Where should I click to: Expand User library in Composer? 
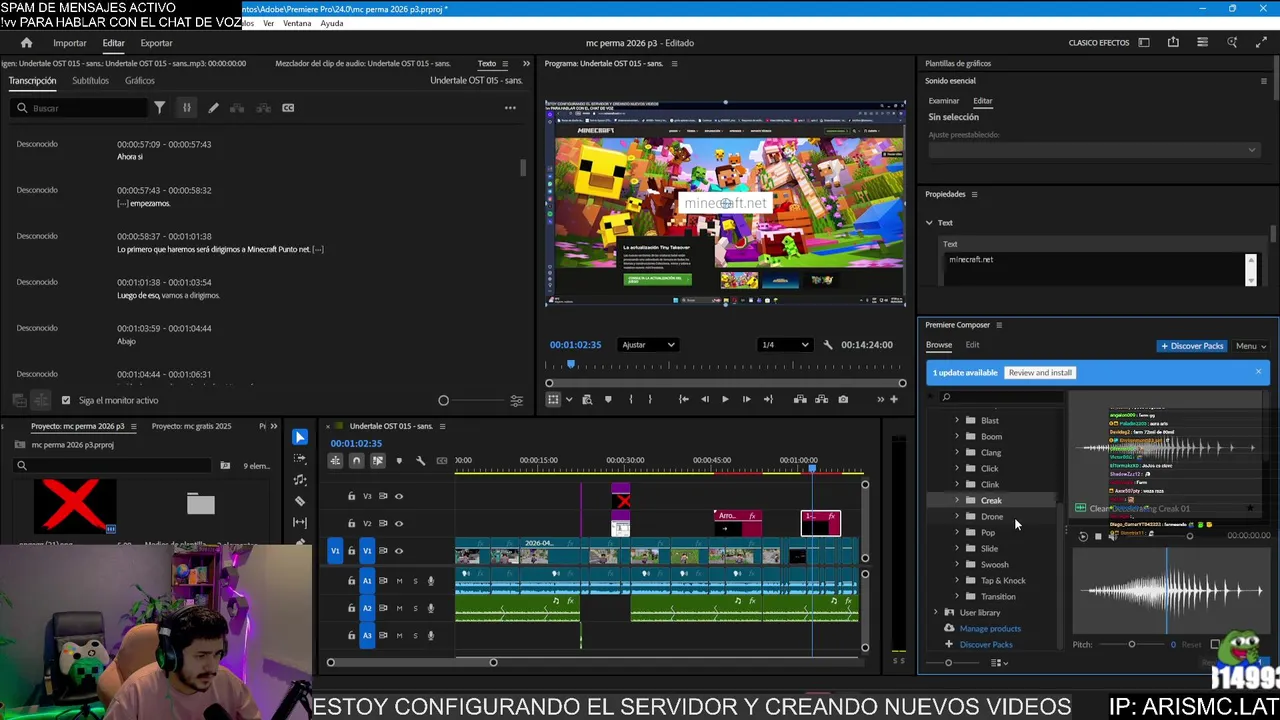coord(936,612)
